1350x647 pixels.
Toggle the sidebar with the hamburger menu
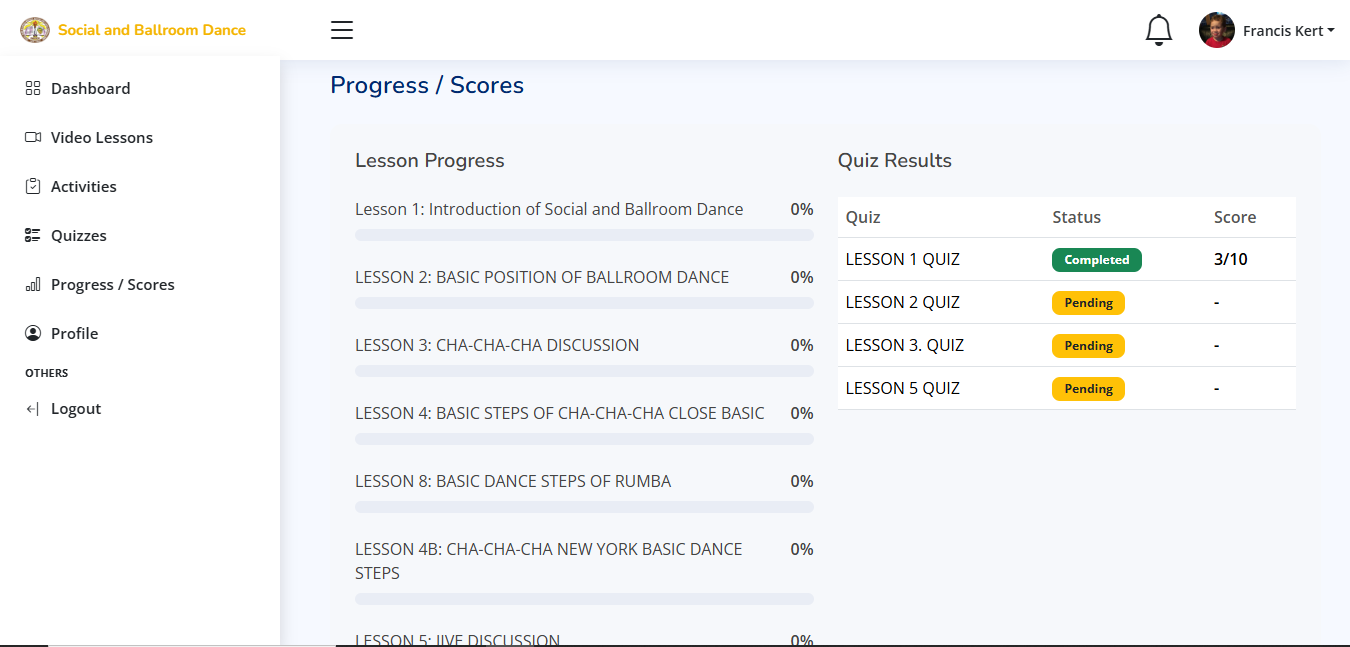pyautogui.click(x=342, y=30)
